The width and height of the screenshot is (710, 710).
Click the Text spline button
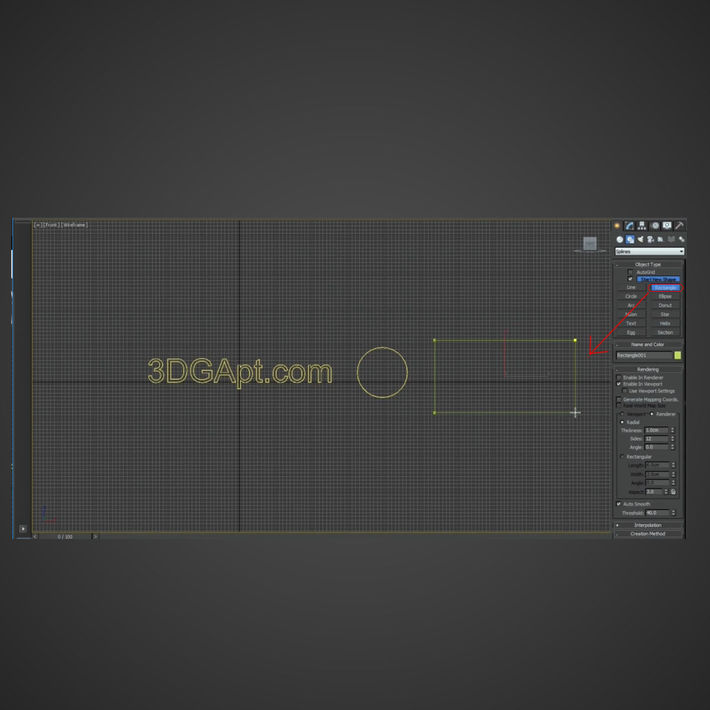click(x=631, y=323)
